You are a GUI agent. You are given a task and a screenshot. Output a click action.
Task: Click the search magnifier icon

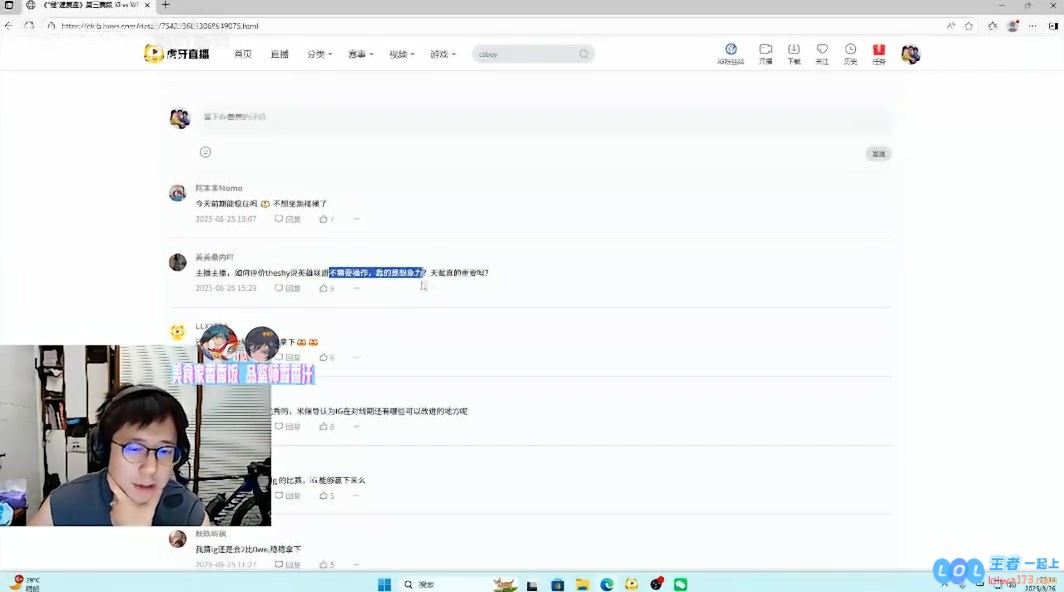pyautogui.click(x=584, y=54)
